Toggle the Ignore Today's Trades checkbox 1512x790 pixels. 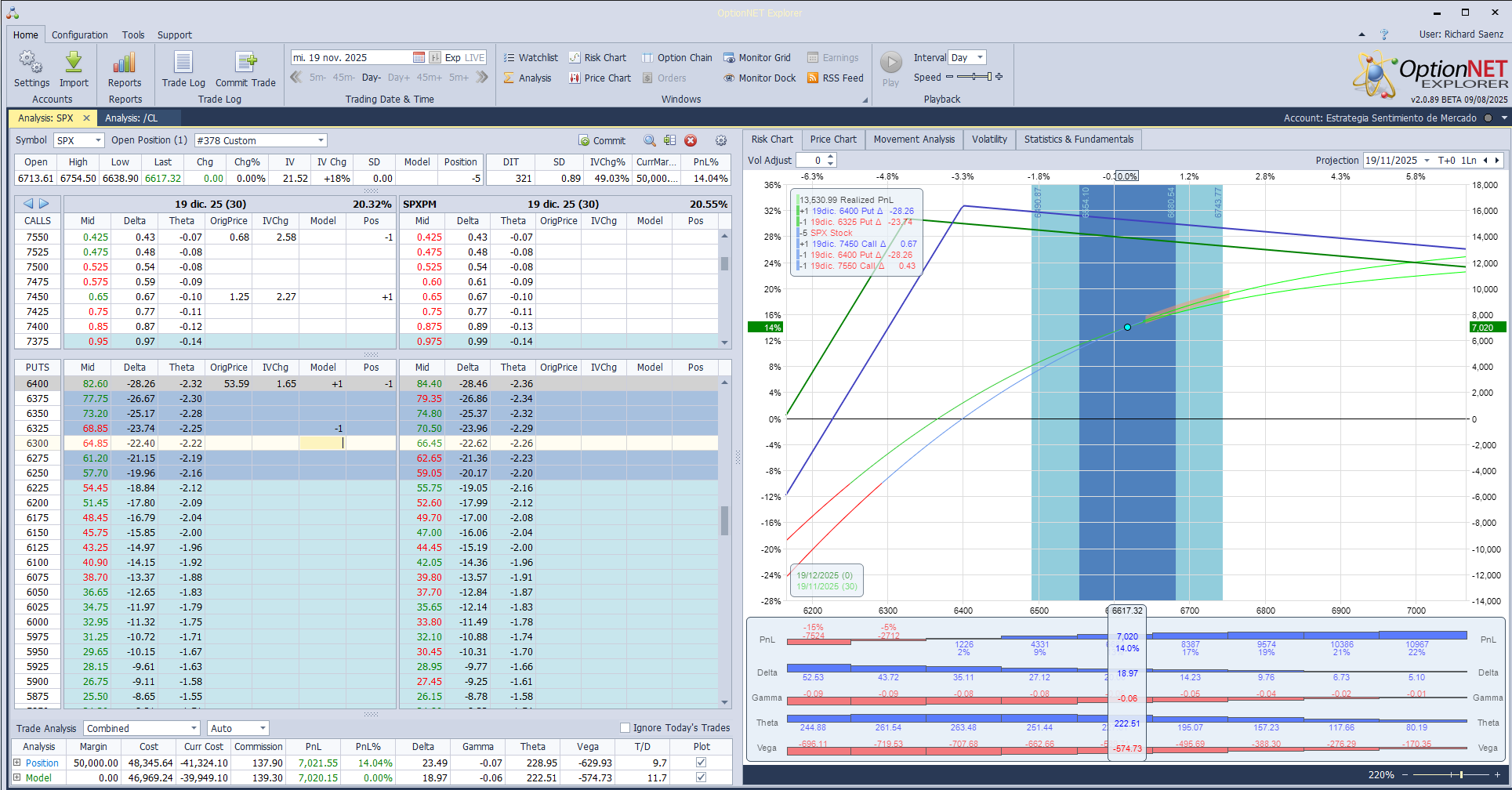(x=625, y=727)
